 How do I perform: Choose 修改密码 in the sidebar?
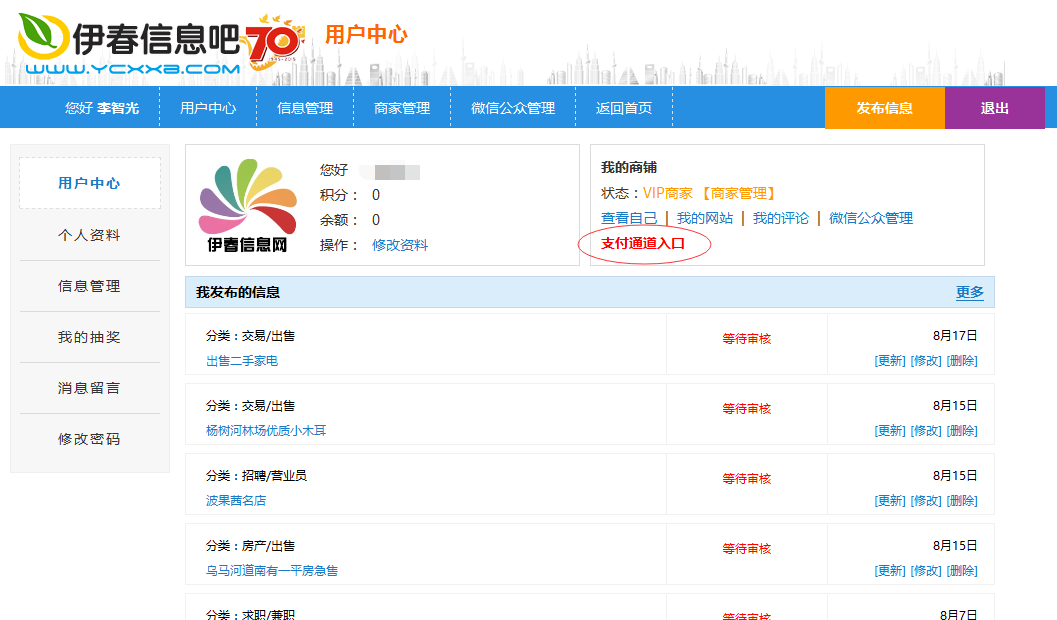click(89, 439)
